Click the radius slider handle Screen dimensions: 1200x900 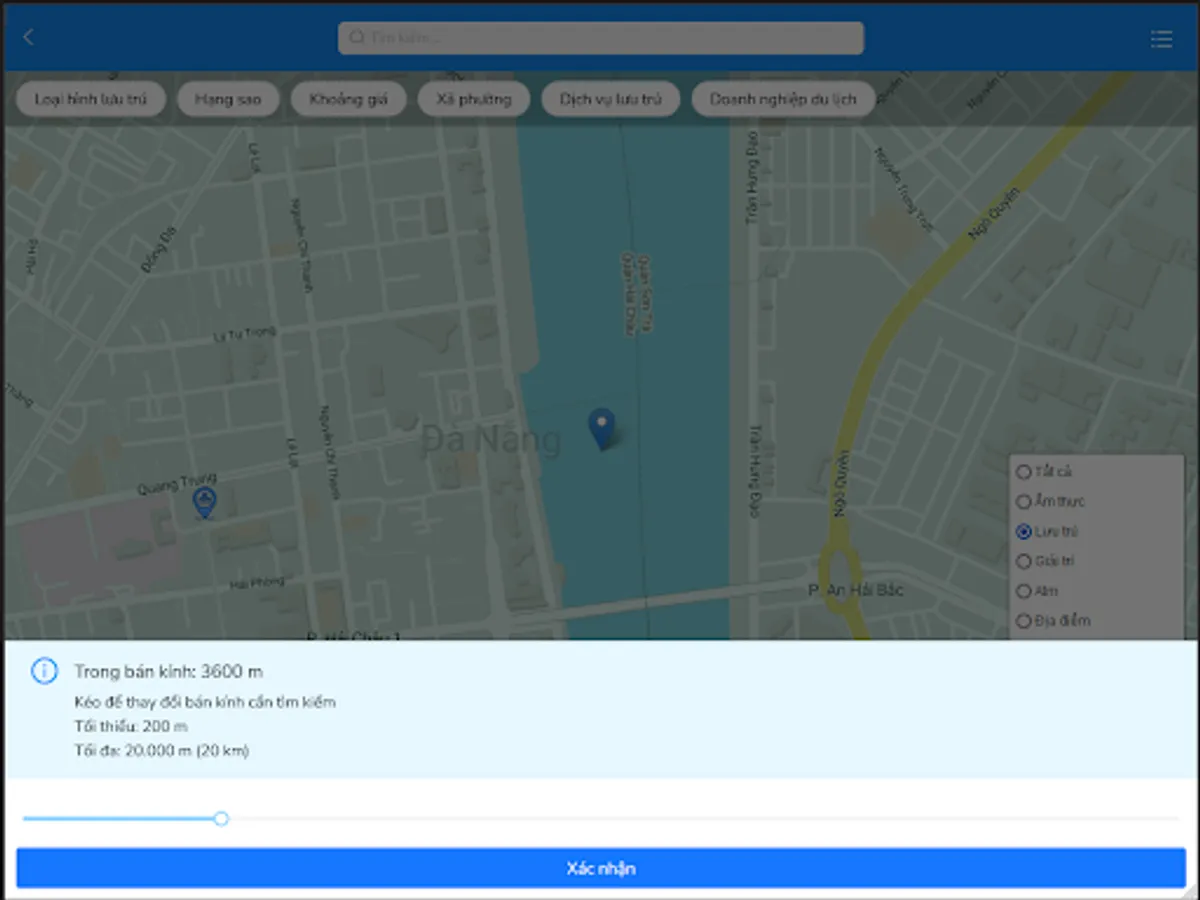[x=221, y=818]
